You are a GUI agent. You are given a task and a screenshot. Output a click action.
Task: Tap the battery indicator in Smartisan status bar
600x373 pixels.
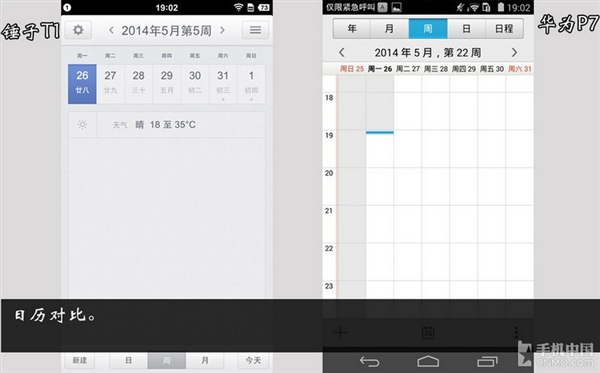tap(264, 7)
